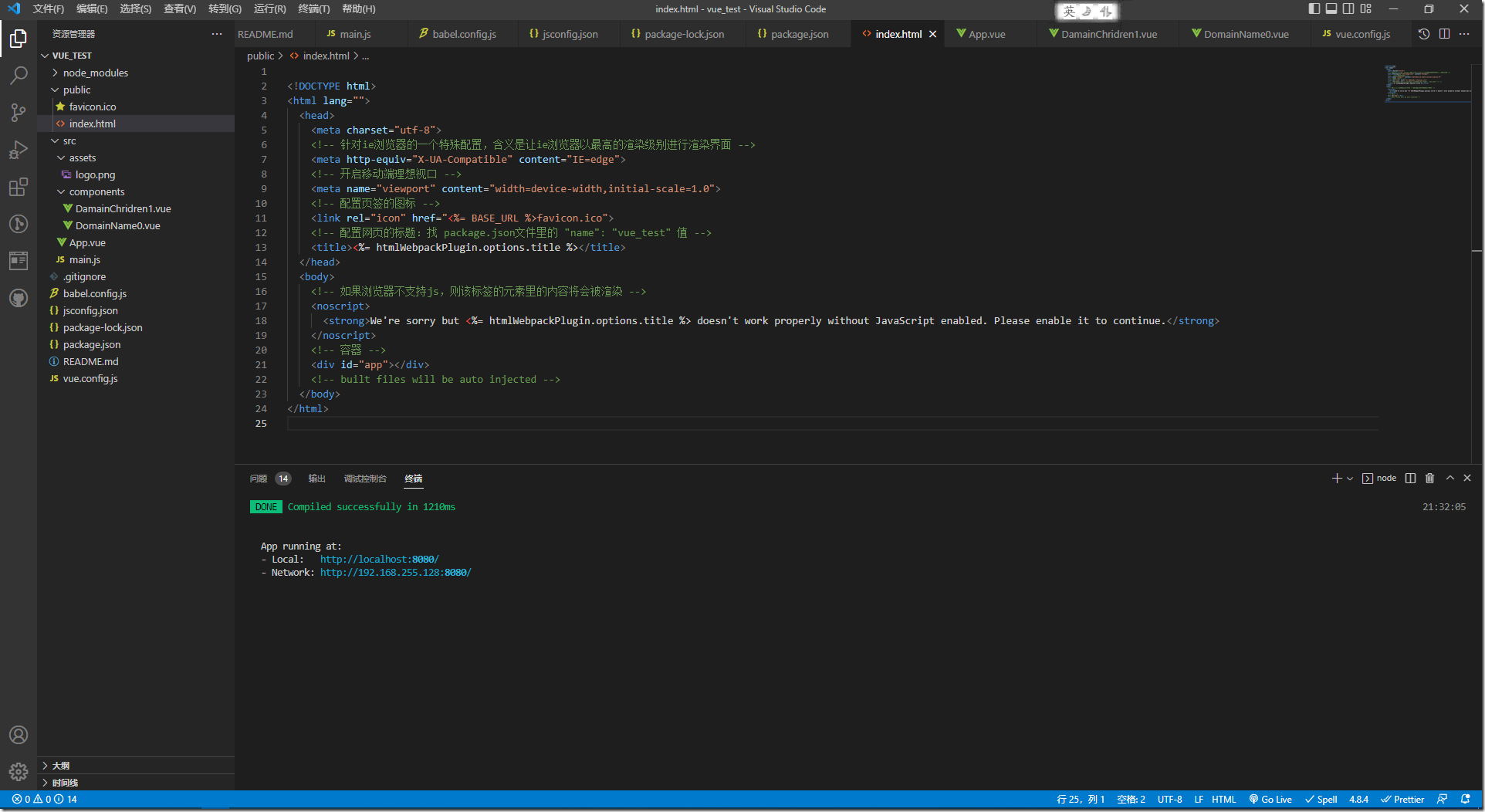
Task: Change encoding UTF-8 in status bar
Action: (1169, 800)
